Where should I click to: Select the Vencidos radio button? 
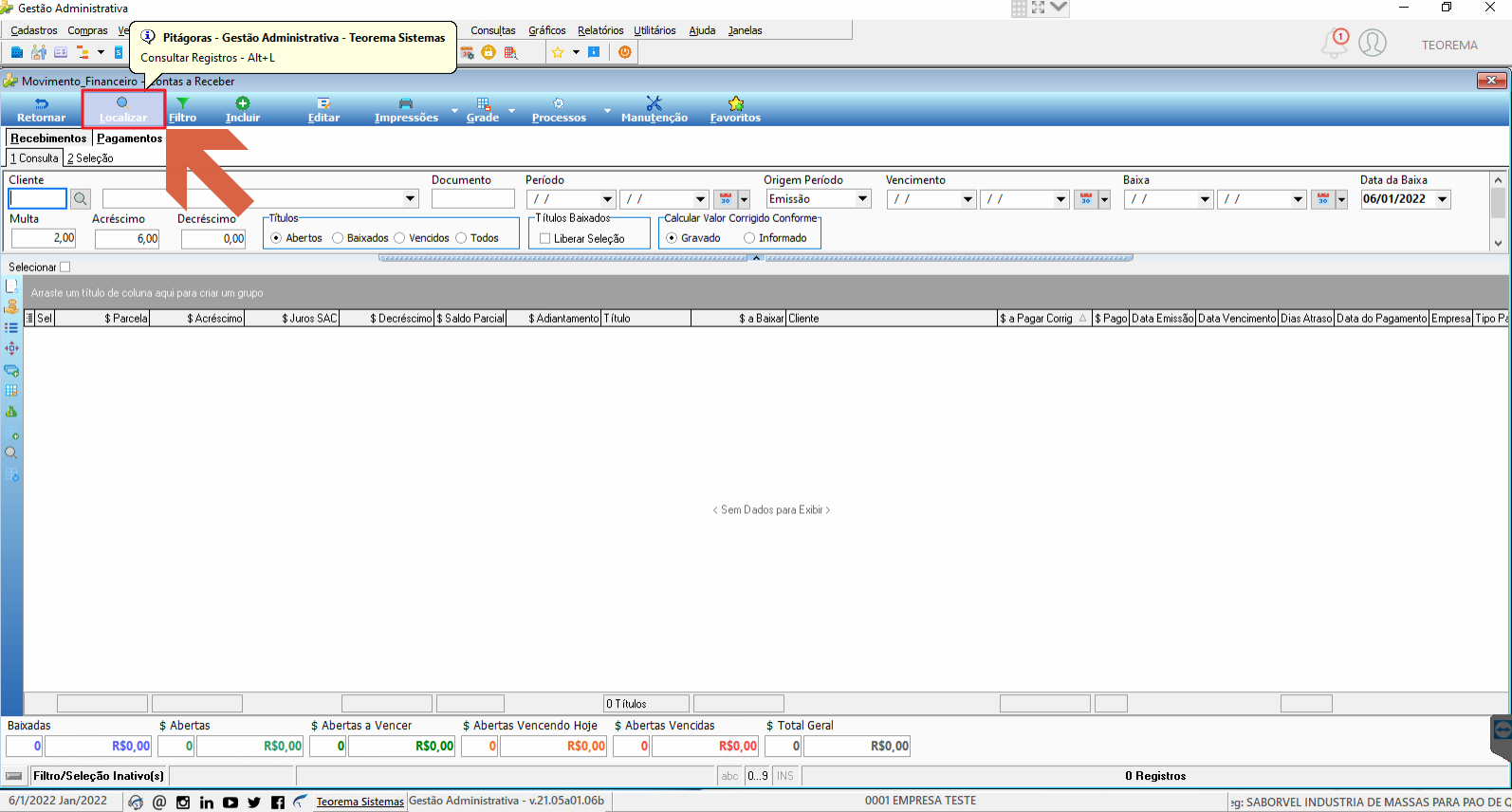(399, 238)
